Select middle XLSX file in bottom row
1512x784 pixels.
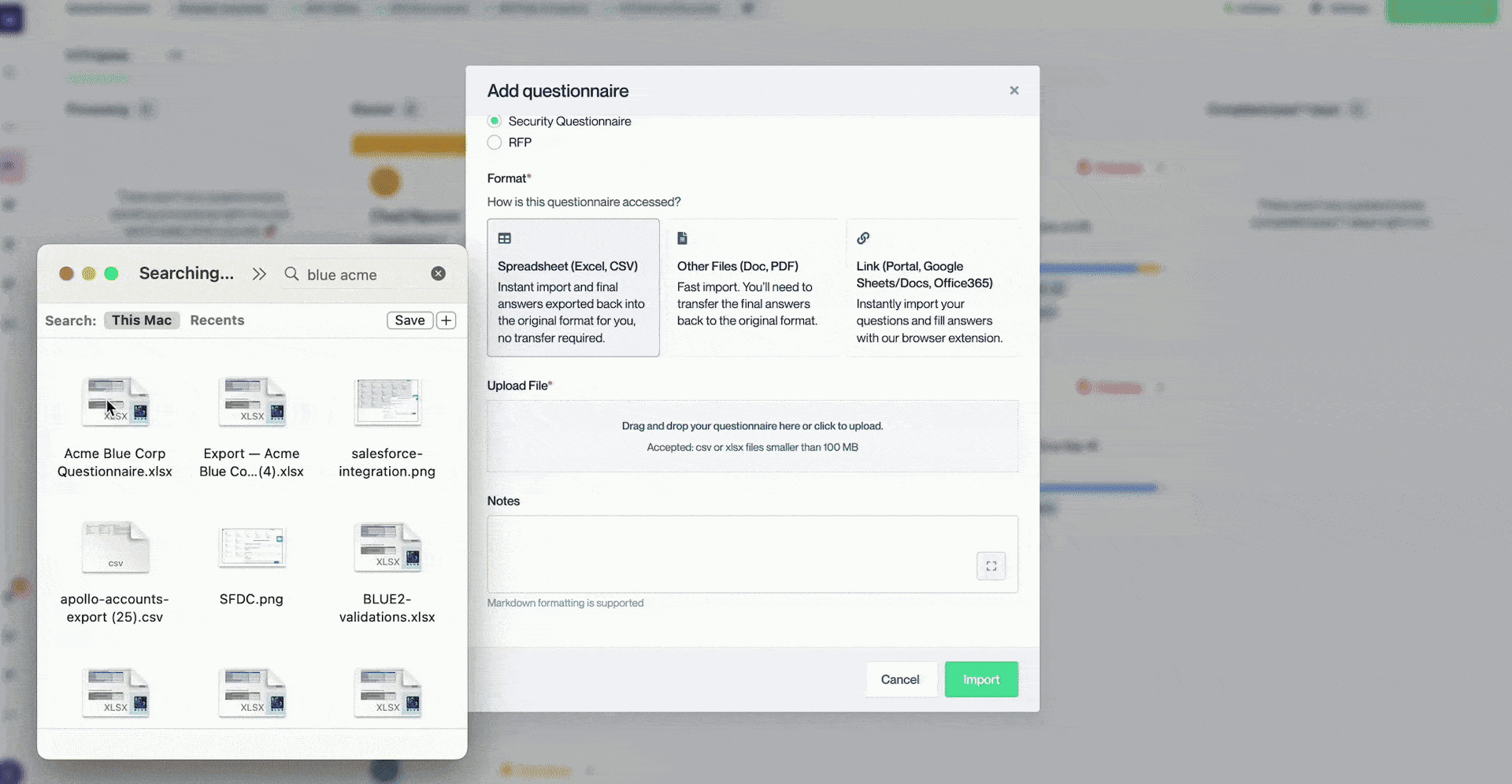tap(252, 693)
